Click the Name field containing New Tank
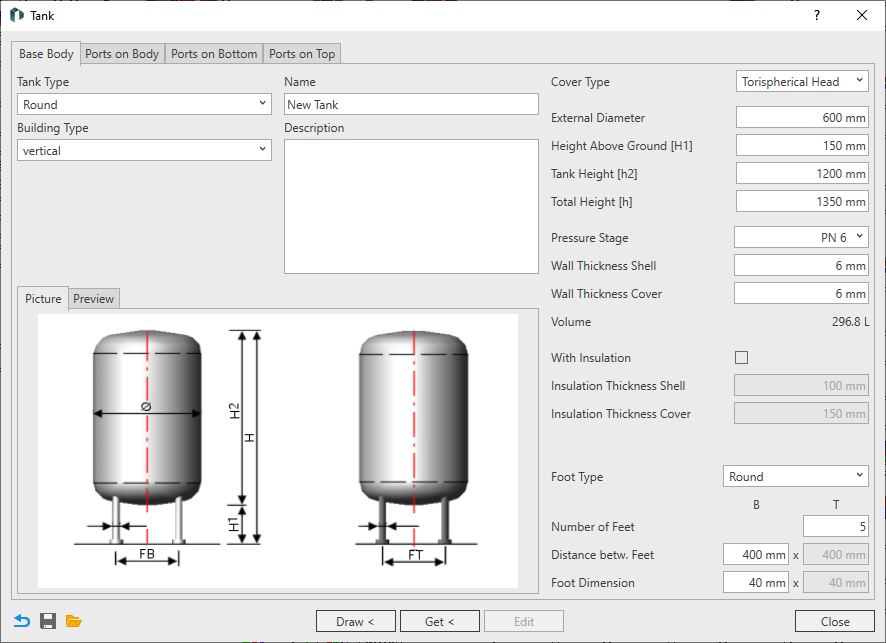The height and width of the screenshot is (643, 886). coord(411,105)
